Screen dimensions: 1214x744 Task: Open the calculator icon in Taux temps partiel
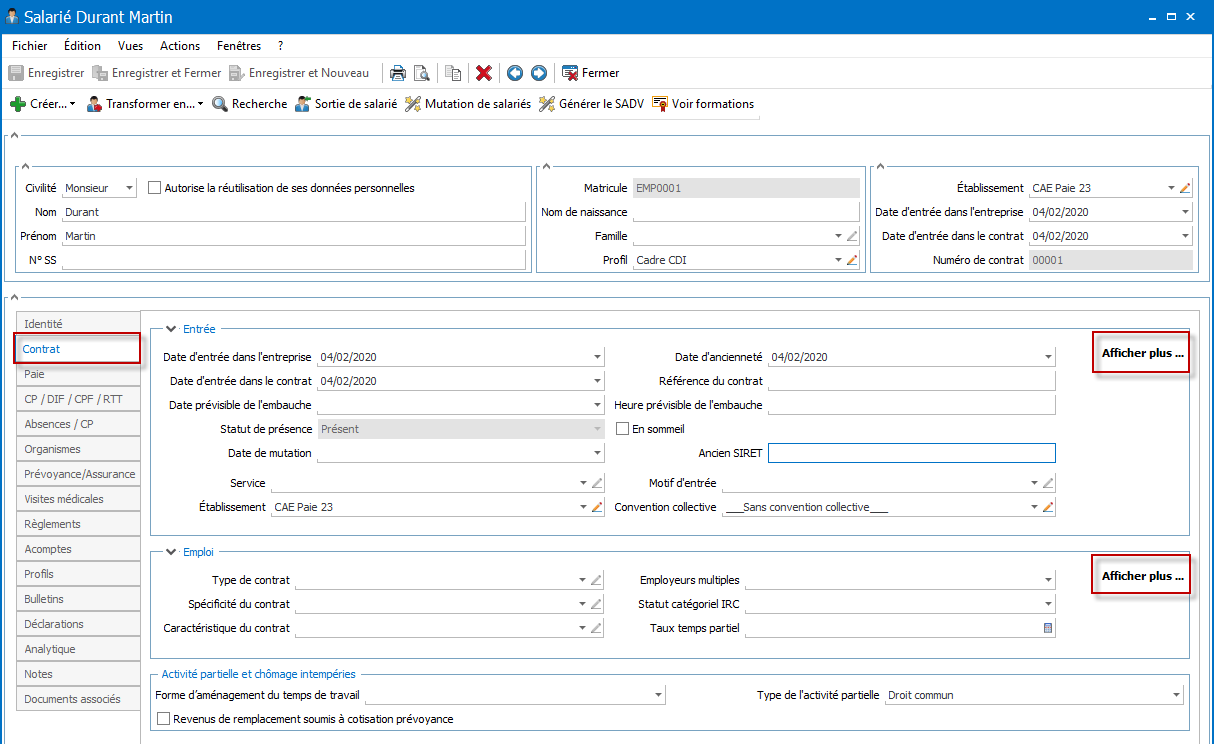pyautogui.click(x=1048, y=628)
